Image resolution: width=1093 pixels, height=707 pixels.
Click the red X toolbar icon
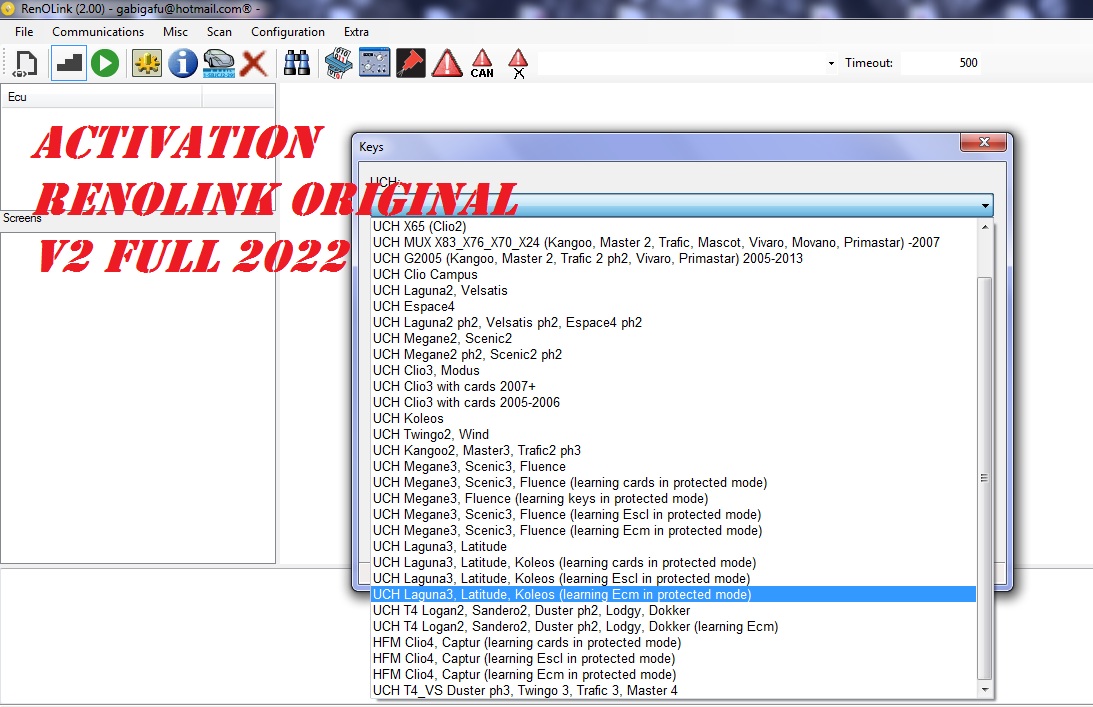254,63
